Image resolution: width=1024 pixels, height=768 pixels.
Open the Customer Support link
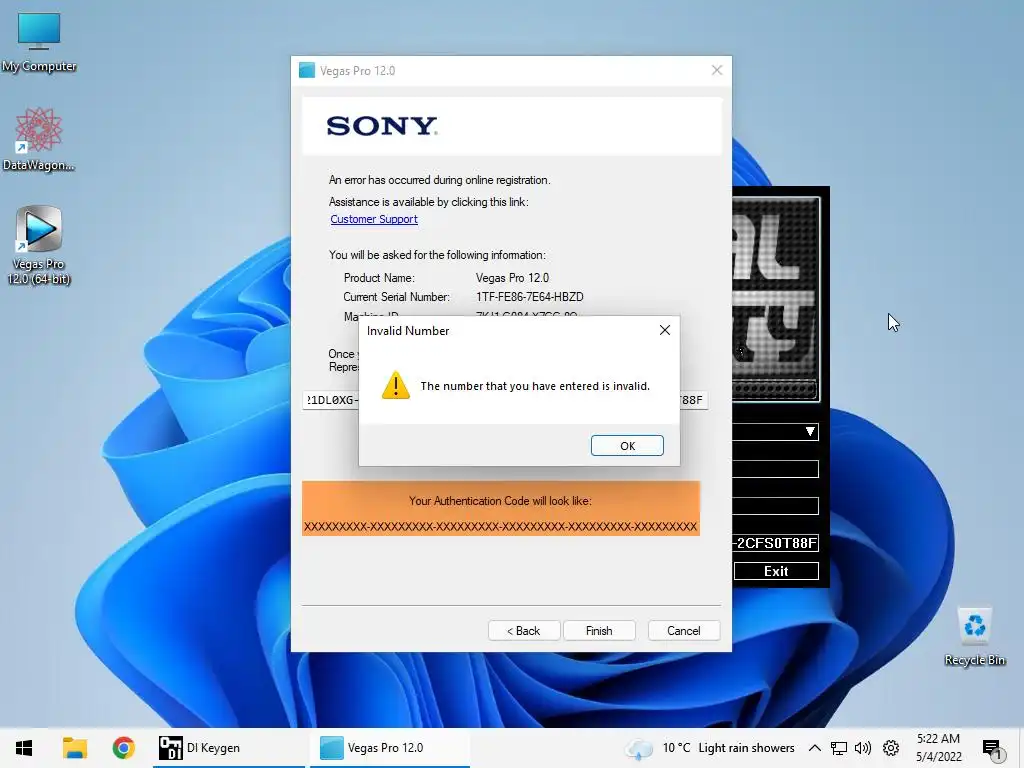click(x=374, y=219)
